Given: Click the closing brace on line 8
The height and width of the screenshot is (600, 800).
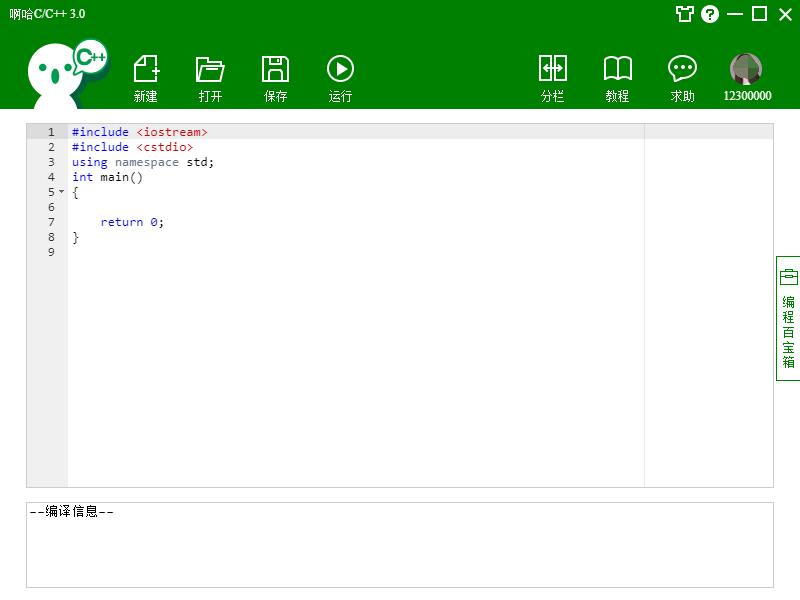Looking at the screenshot, I should click(76, 237).
